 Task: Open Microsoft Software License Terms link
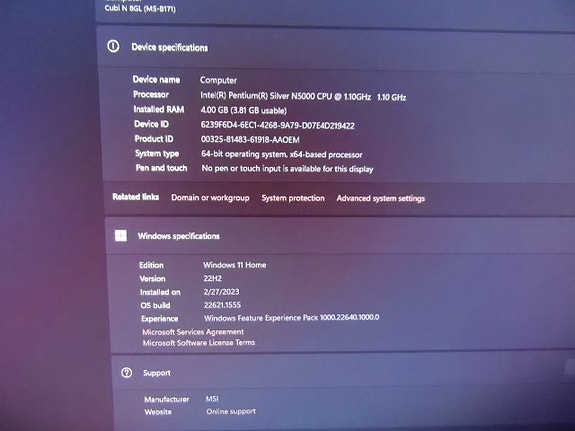(199, 343)
